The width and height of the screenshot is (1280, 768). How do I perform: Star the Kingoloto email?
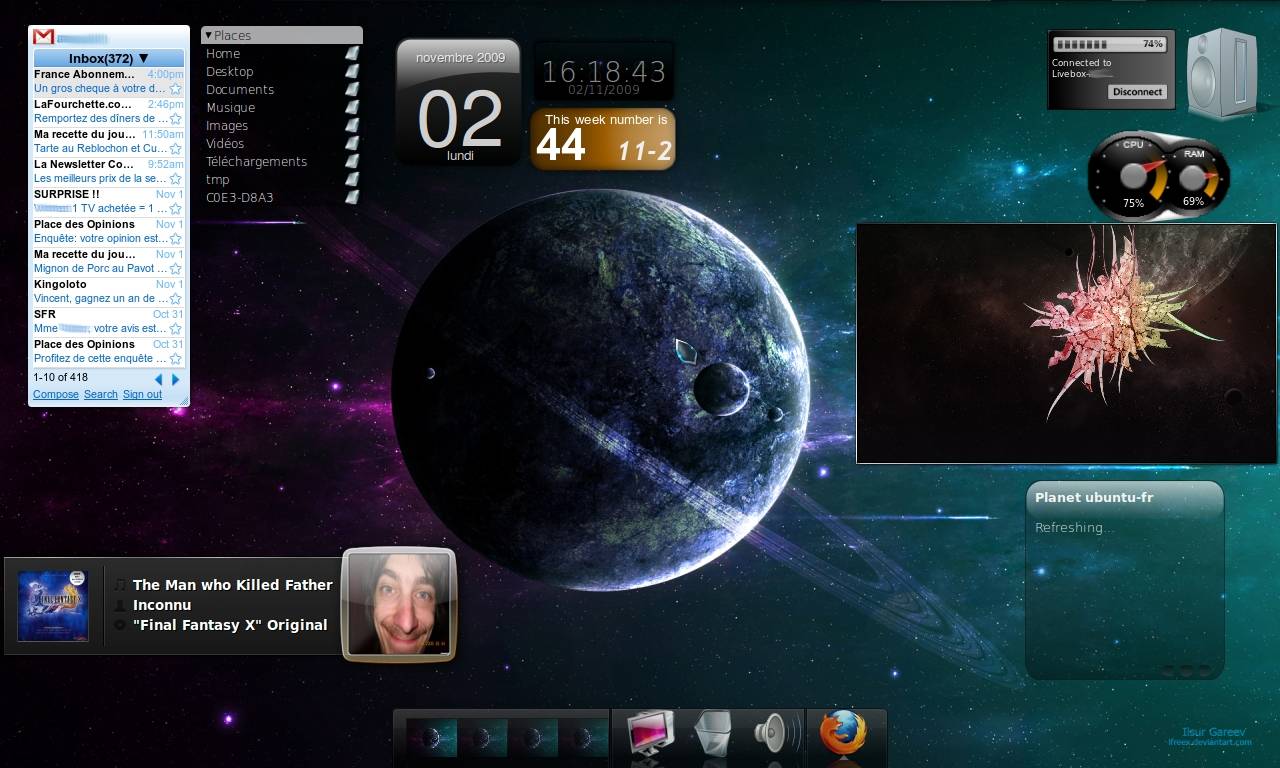point(176,299)
